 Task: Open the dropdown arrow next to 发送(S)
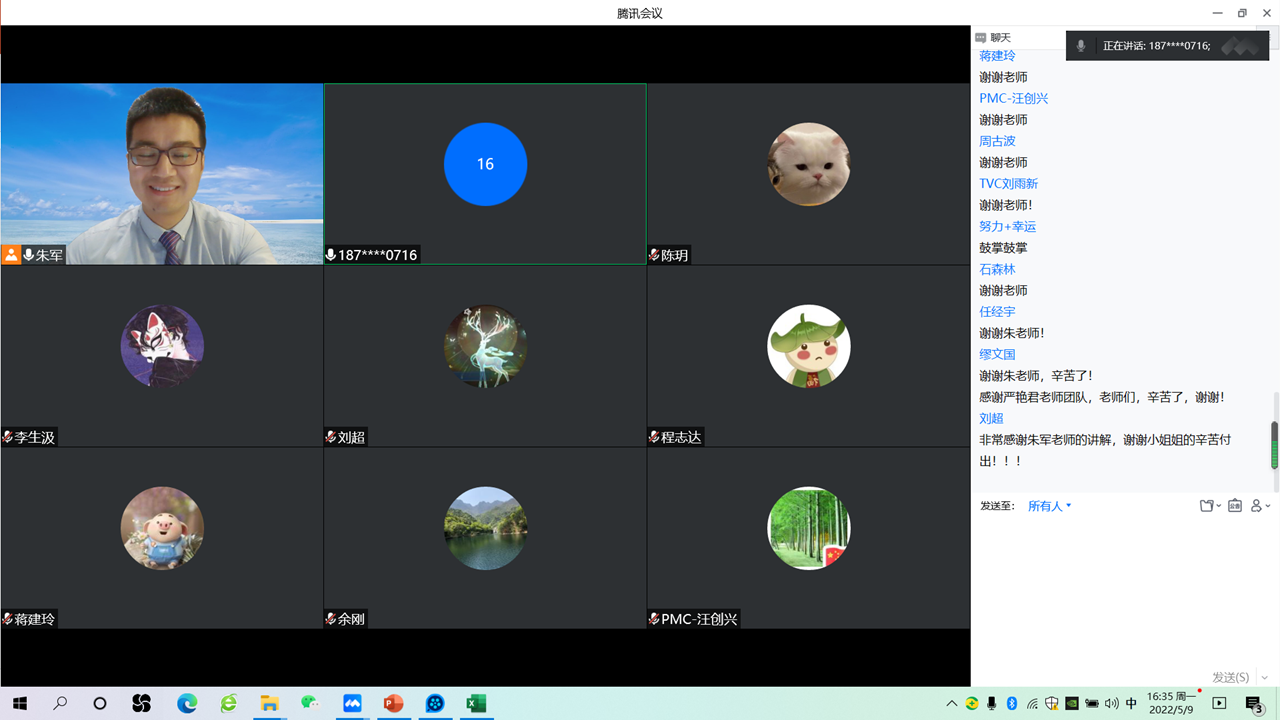tap(1265, 677)
